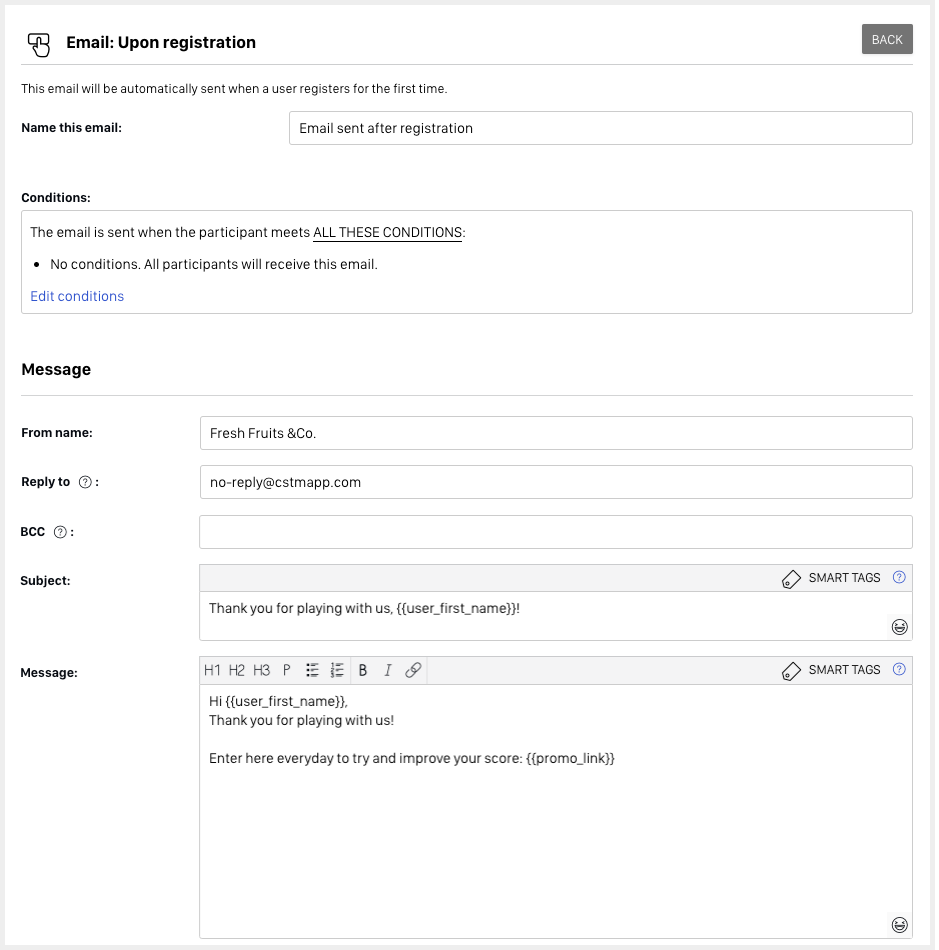The width and height of the screenshot is (939, 950).
Task: Insert a bulleted list in message
Action: tap(312, 670)
